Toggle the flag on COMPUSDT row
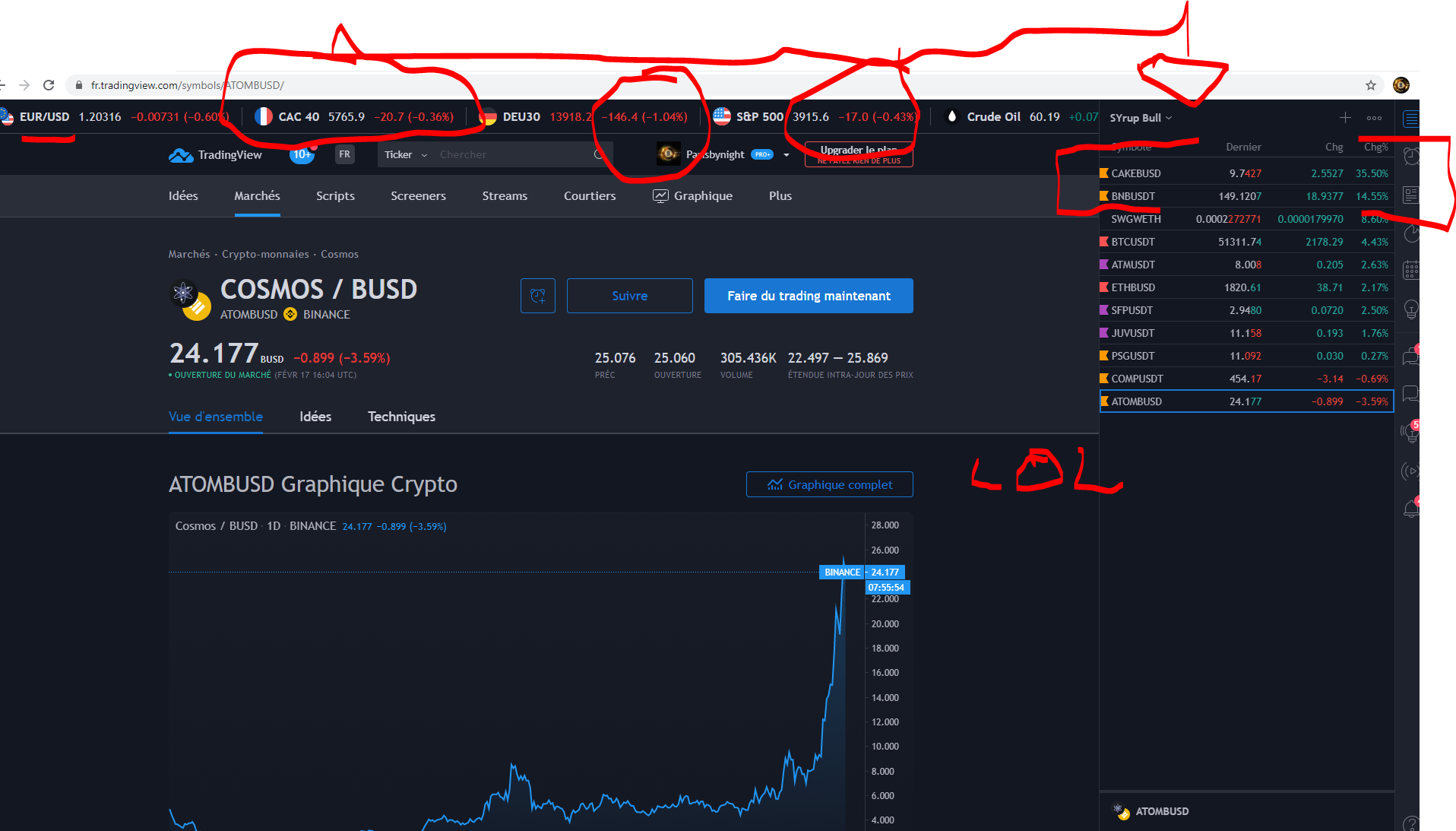Image resolution: width=1456 pixels, height=831 pixels. [x=1104, y=379]
